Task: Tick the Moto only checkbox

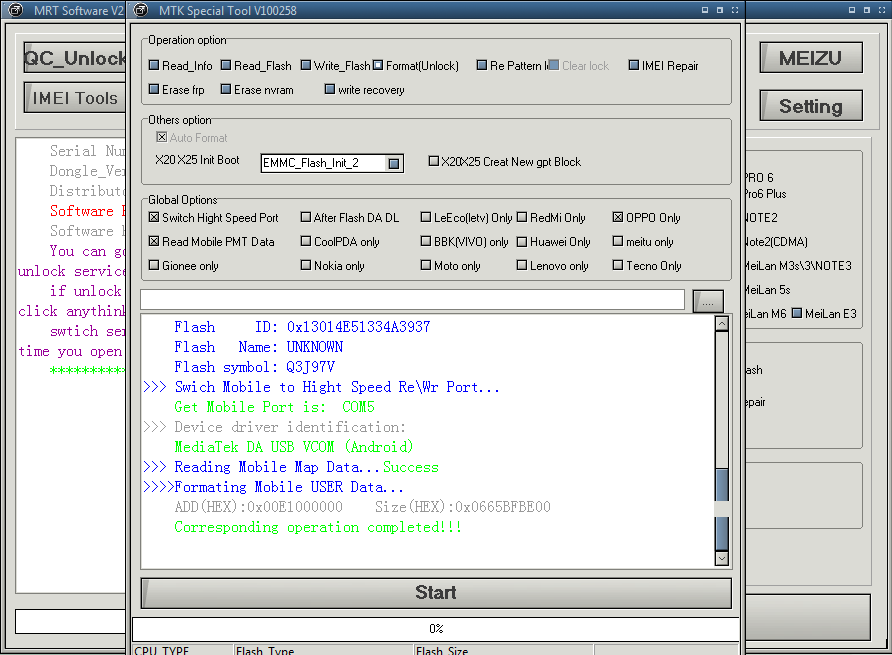Action: 426,265
